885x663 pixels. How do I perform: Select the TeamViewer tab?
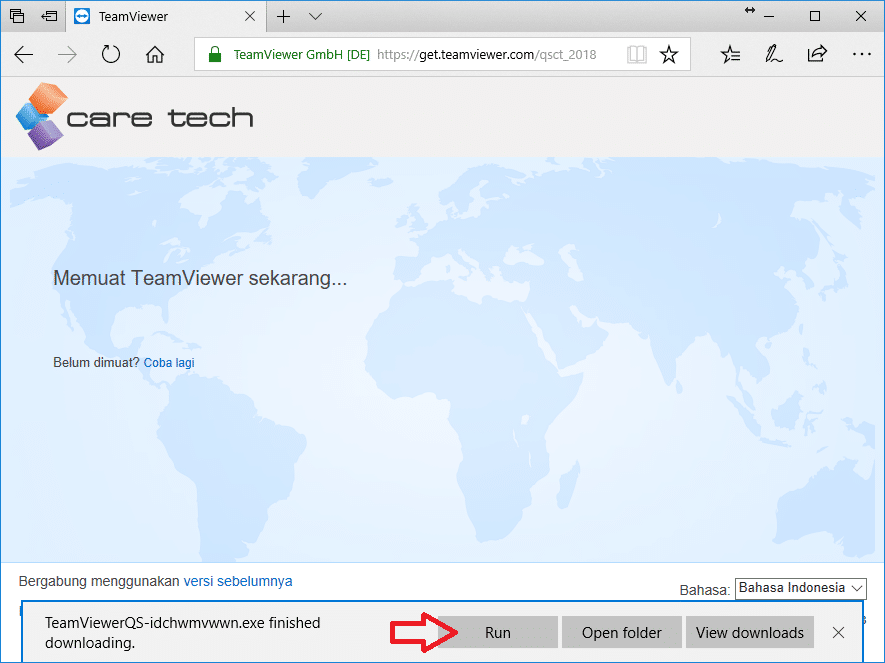pos(165,16)
